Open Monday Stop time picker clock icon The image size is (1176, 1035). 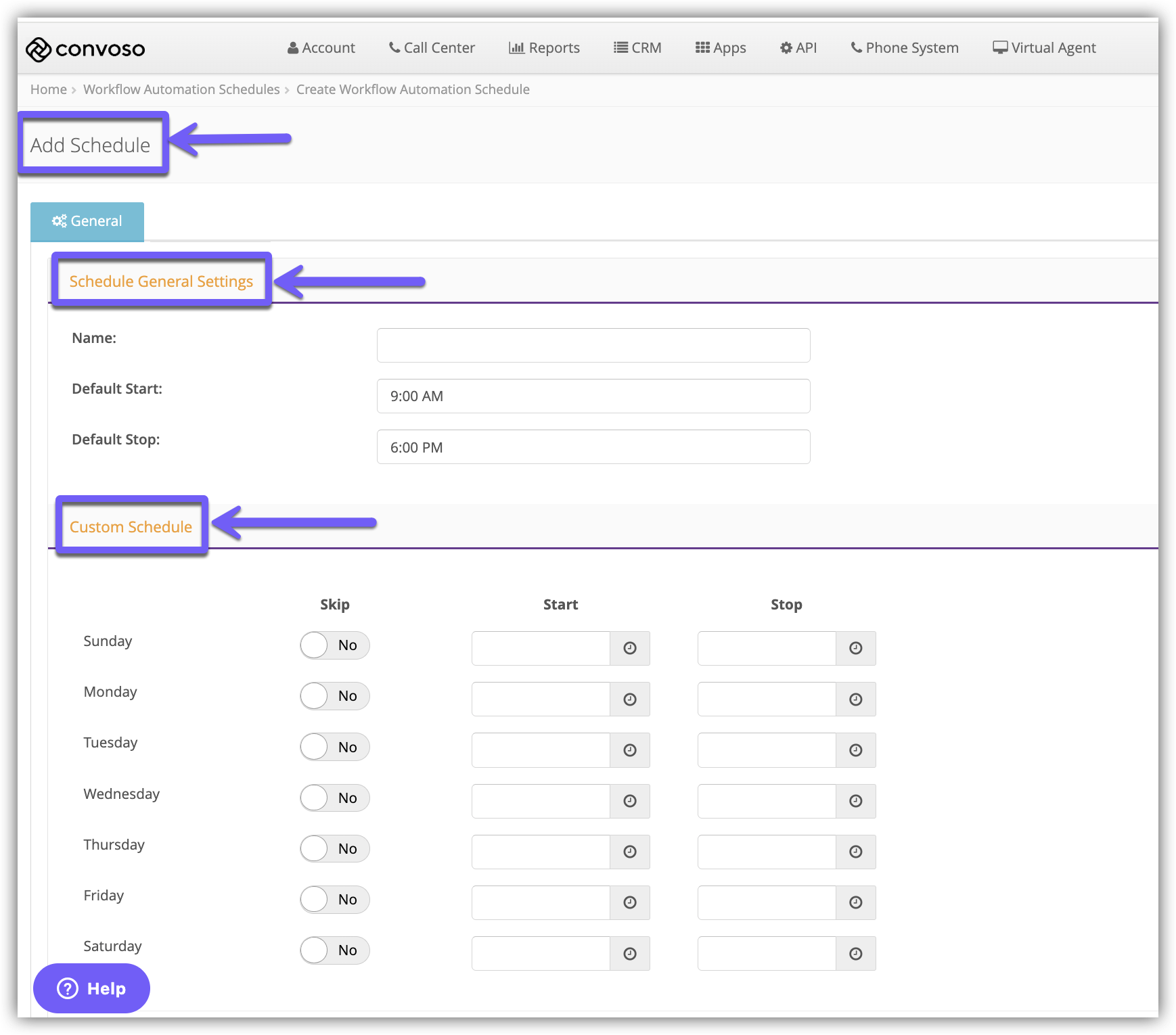coord(855,699)
